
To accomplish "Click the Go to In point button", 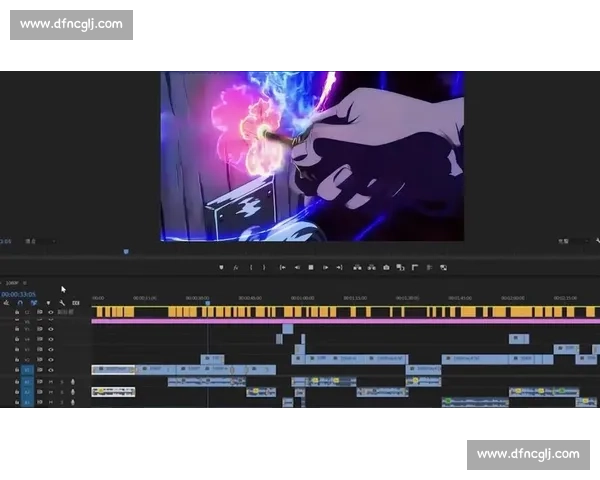I will click(x=283, y=268).
